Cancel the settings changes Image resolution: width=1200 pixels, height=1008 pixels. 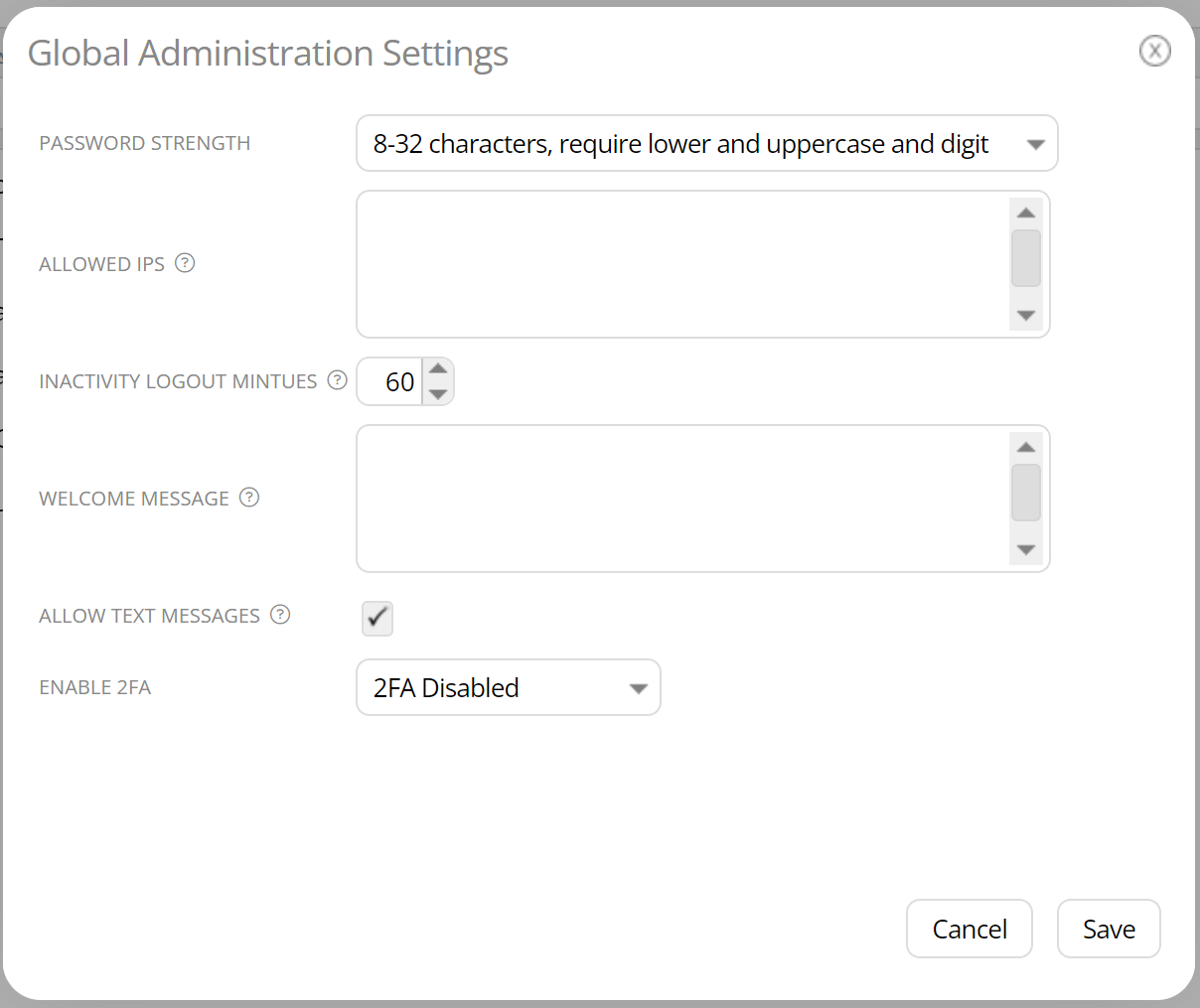[970, 929]
